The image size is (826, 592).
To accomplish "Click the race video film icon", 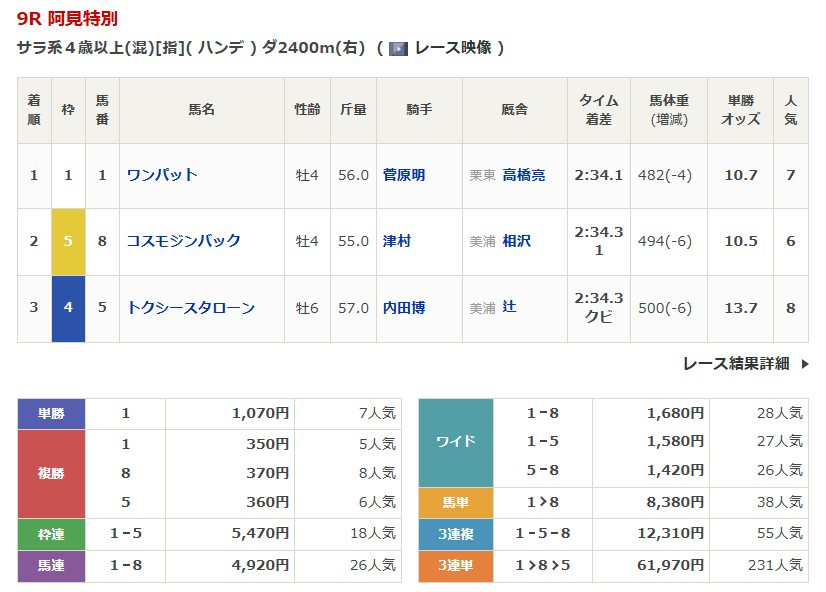I will click(398, 48).
